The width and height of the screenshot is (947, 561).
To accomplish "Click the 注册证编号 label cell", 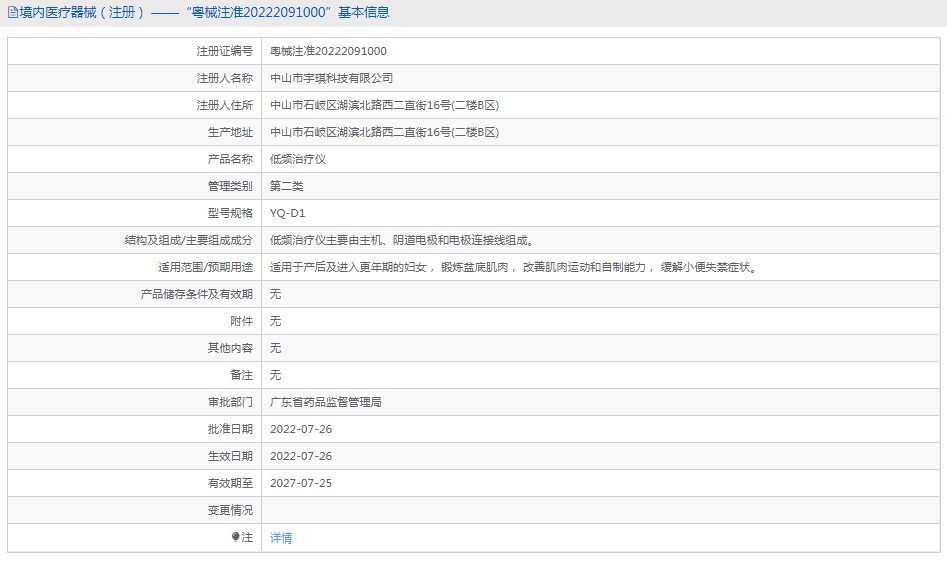I will click(225, 51).
